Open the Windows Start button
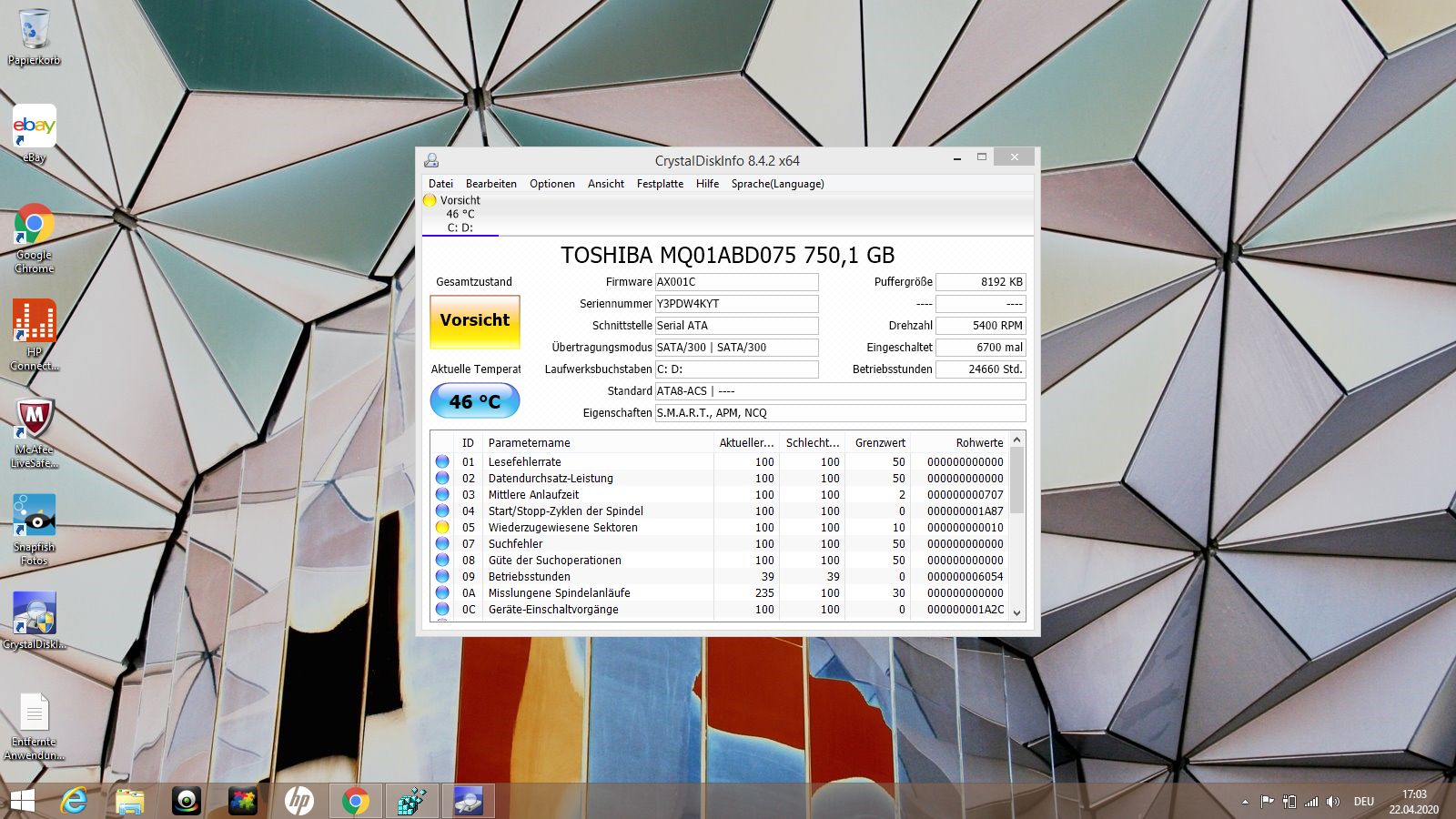Viewport: 1456px width, 819px height. coord(22,801)
